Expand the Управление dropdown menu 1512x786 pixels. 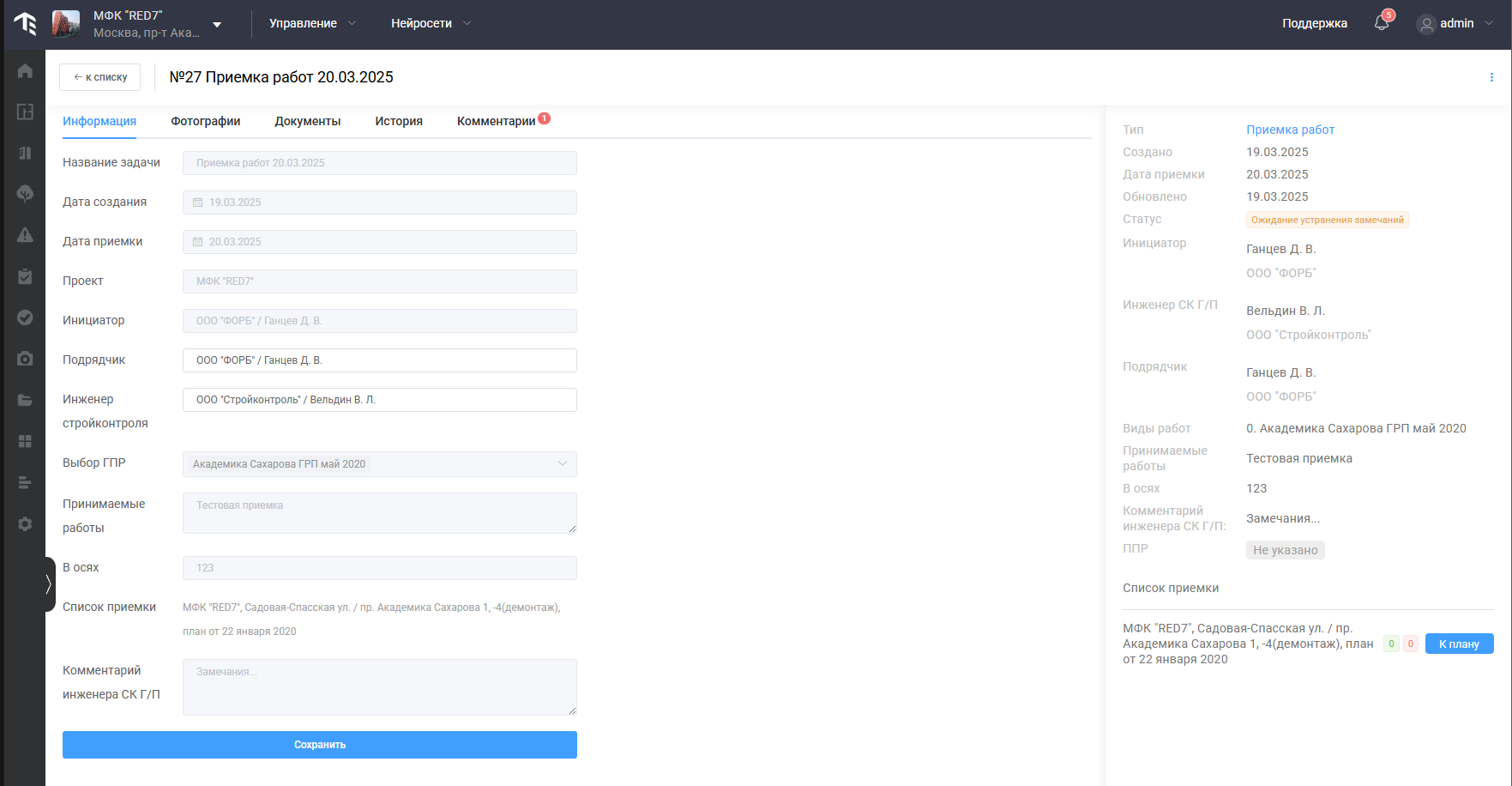tap(312, 23)
